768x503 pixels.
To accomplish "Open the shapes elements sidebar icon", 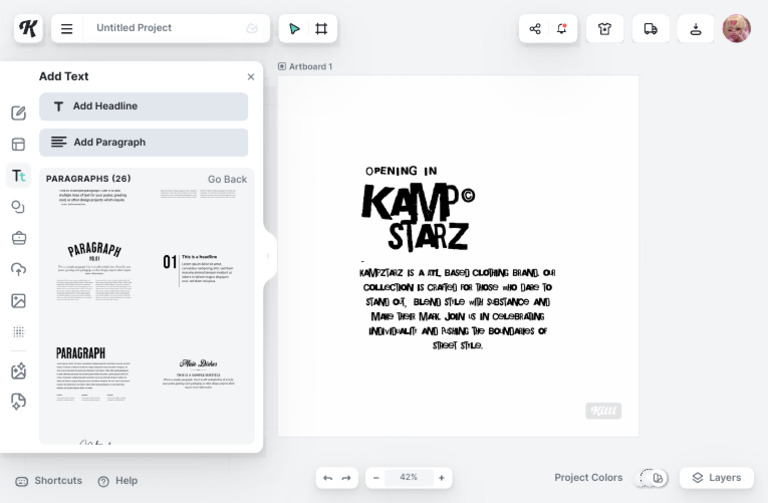I will 18,207.
